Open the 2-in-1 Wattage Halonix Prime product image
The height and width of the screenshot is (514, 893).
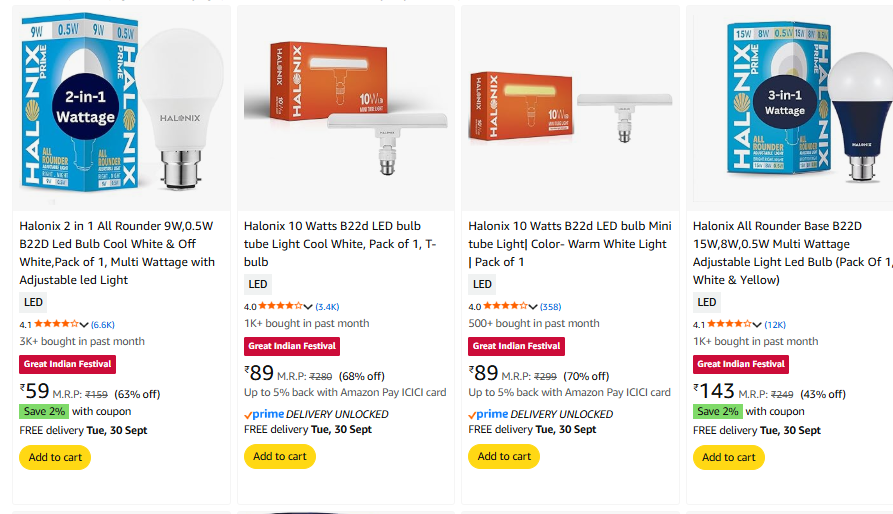[x=122, y=105]
